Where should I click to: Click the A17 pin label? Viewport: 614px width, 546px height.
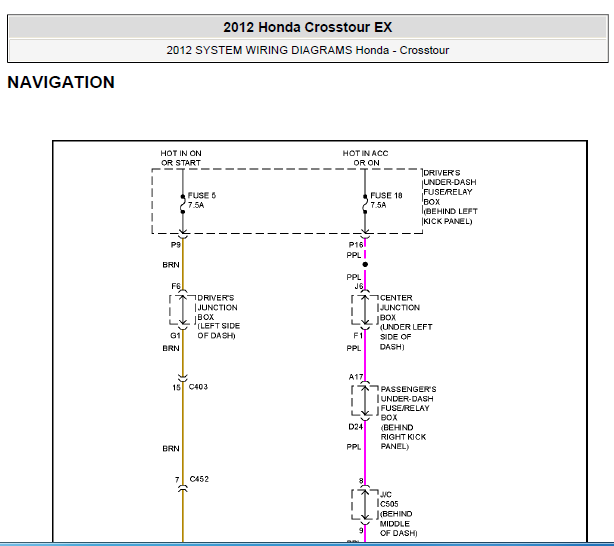tap(356, 377)
